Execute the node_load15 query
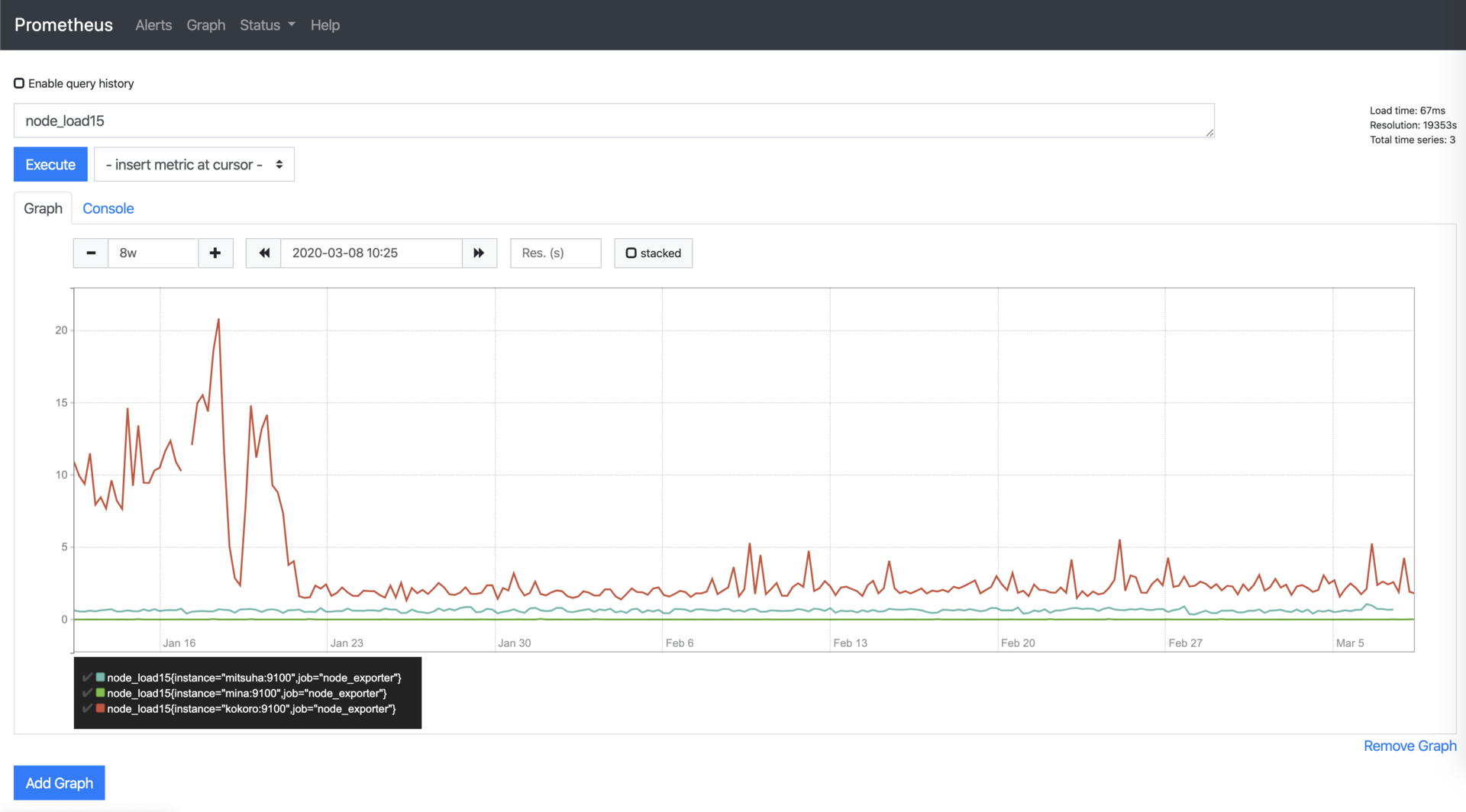Screen dimensions: 1466x812 (x=50, y=164)
